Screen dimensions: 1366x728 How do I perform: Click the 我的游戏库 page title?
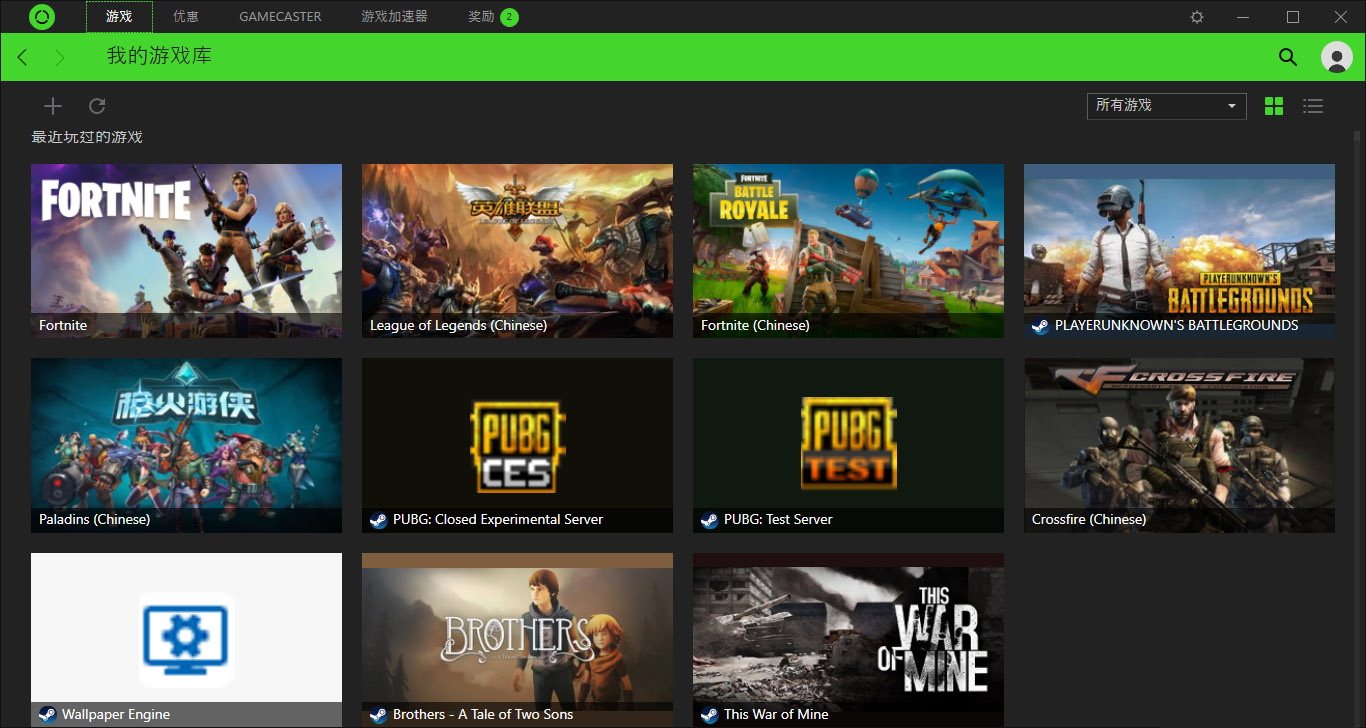pyautogui.click(x=159, y=56)
